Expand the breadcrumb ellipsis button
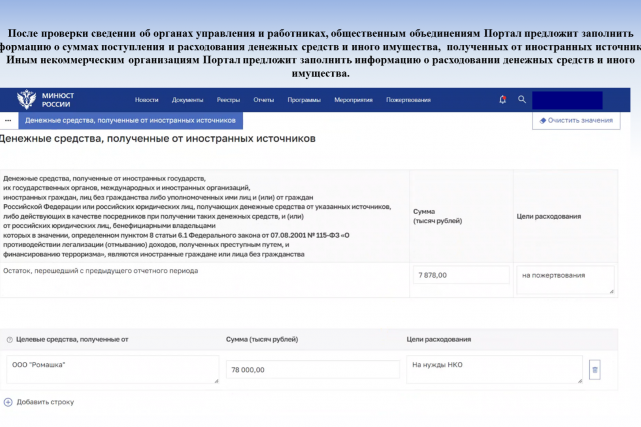This screenshot has width=641, height=427. 8,121
